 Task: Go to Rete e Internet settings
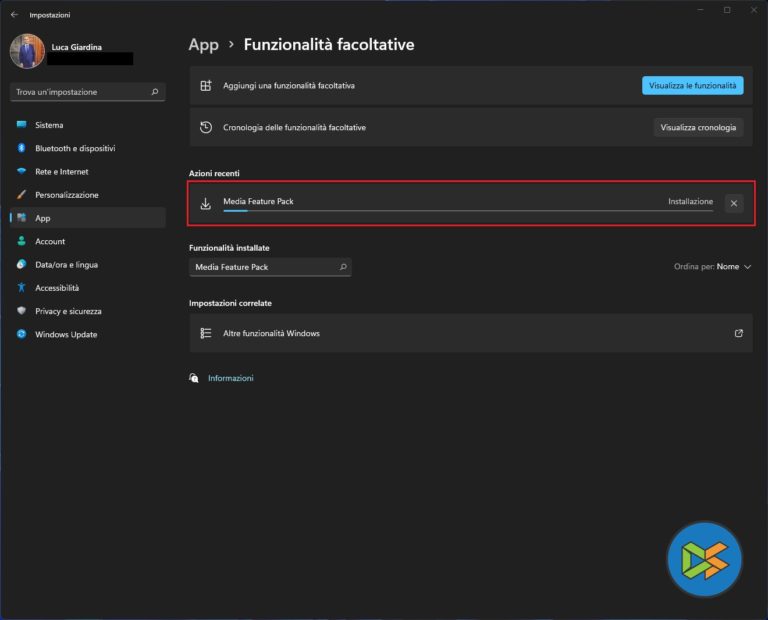(x=61, y=171)
